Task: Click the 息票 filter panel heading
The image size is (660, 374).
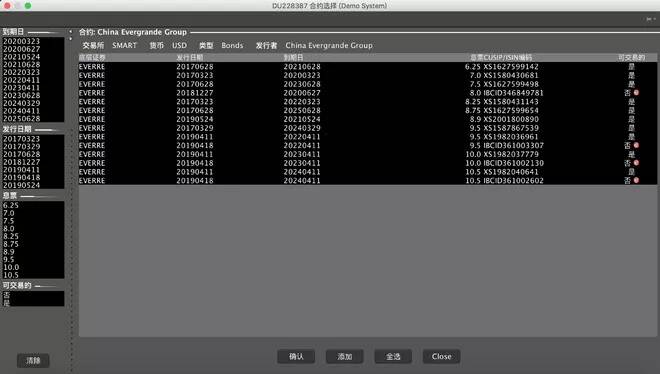Action: pyautogui.click(x=10, y=196)
